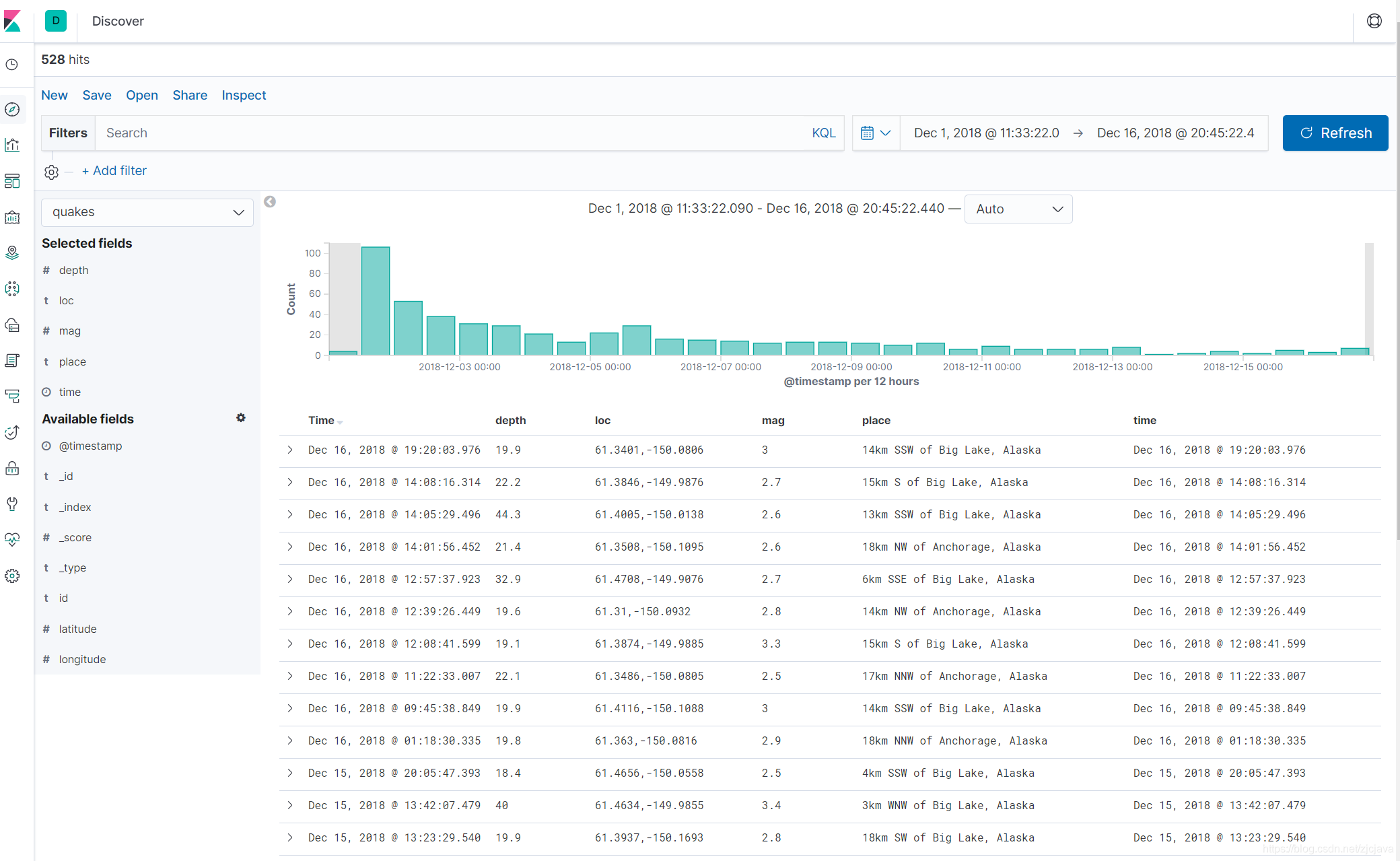Click the Add filter button
1400x861 pixels.
tap(114, 171)
